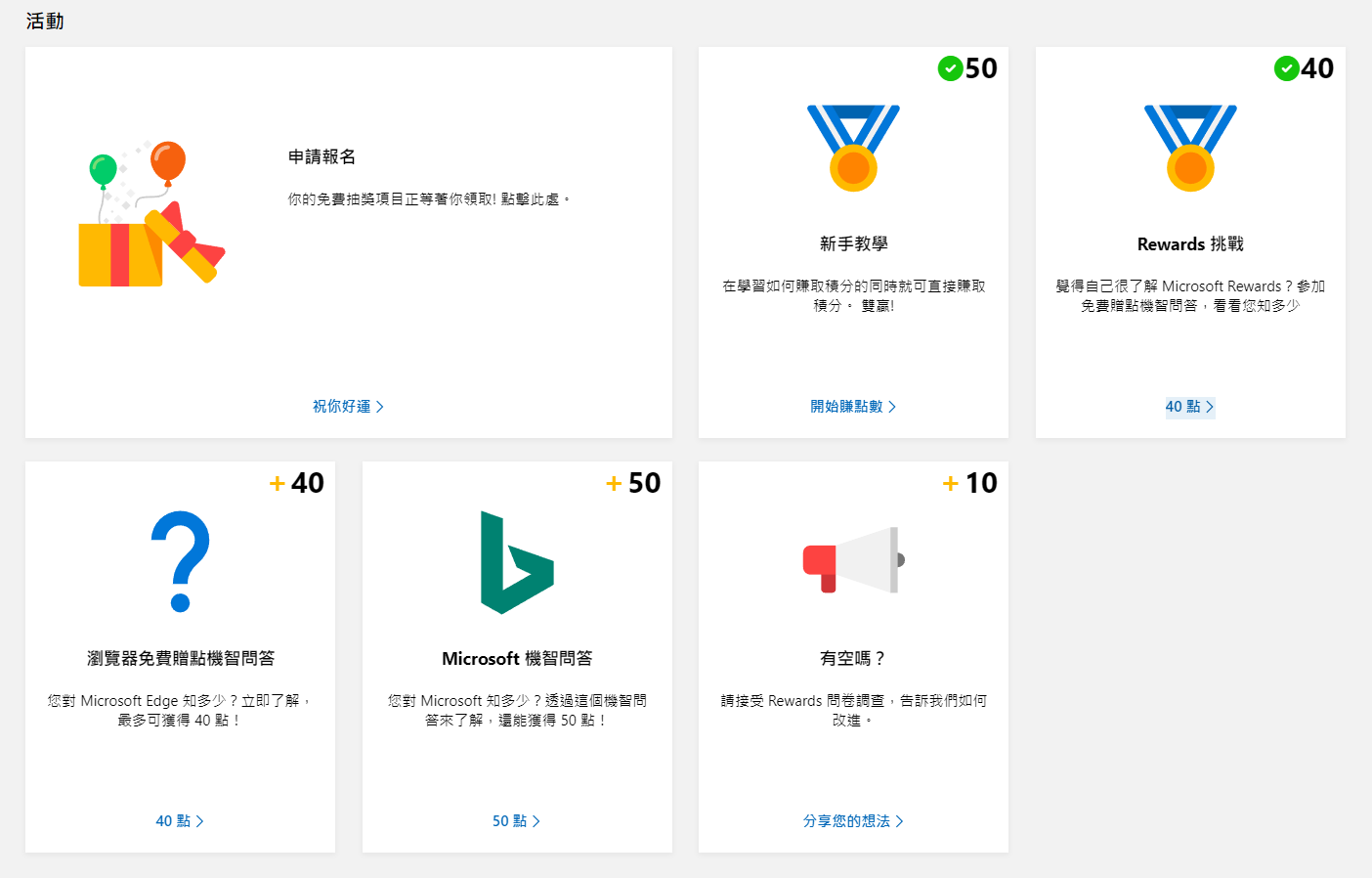Click the Rewards 挑戰 card title
The height and width of the screenshot is (878, 1372).
coord(1190,244)
